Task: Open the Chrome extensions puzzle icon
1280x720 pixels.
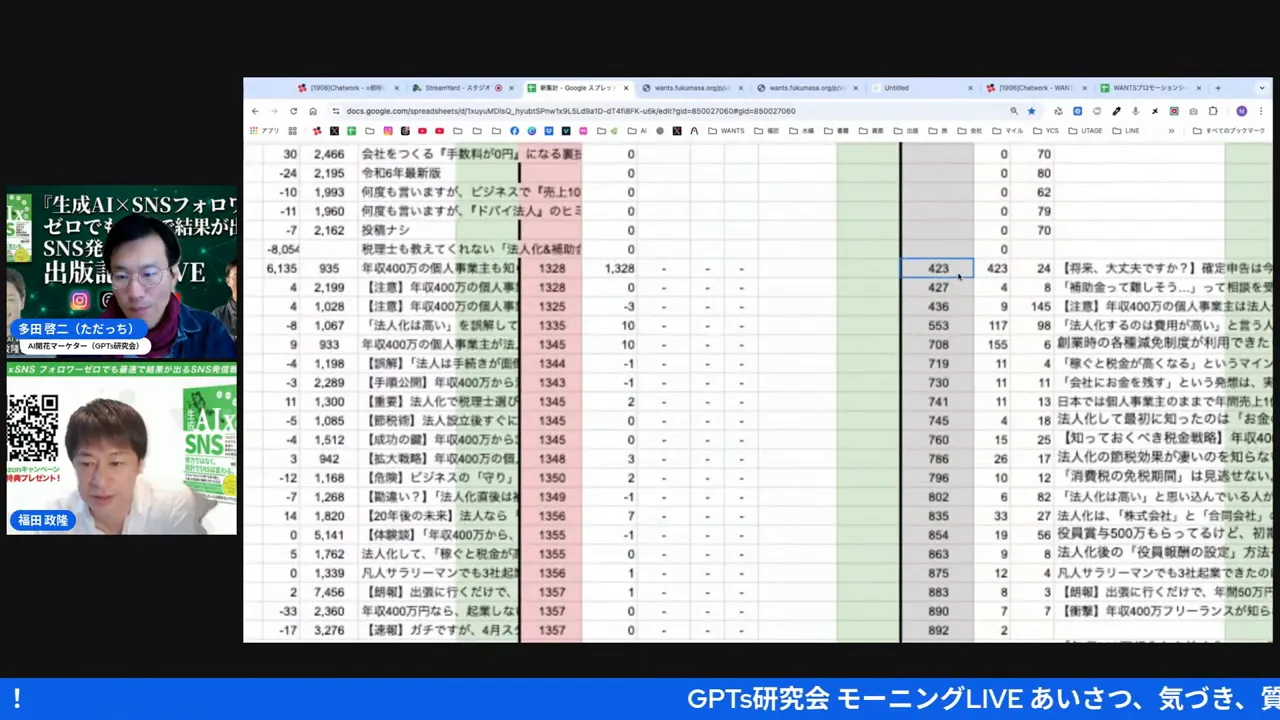Action: (x=1213, y=111)
